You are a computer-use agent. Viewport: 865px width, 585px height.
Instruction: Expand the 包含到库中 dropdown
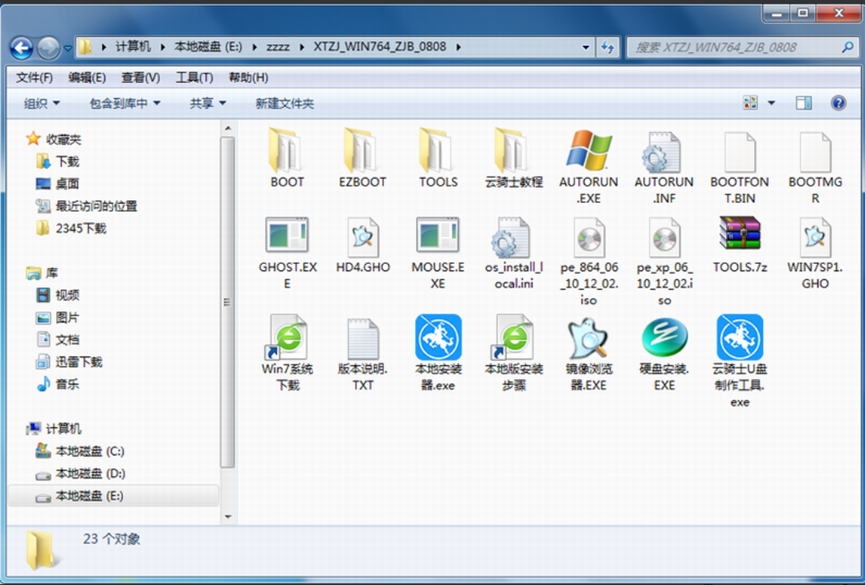click(125, 103)
